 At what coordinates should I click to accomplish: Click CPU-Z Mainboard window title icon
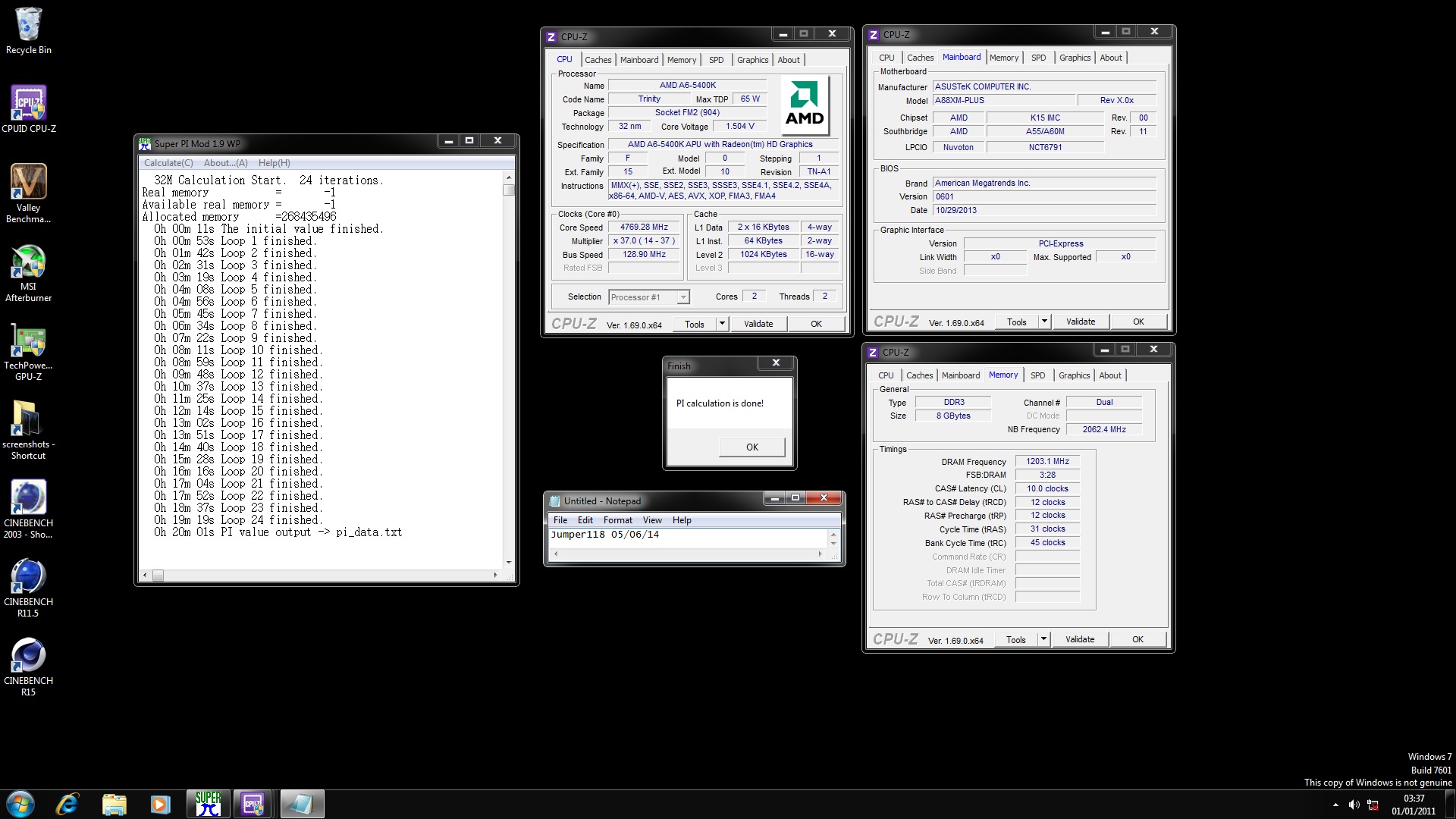pyautogui.click(x=874, y=35)
